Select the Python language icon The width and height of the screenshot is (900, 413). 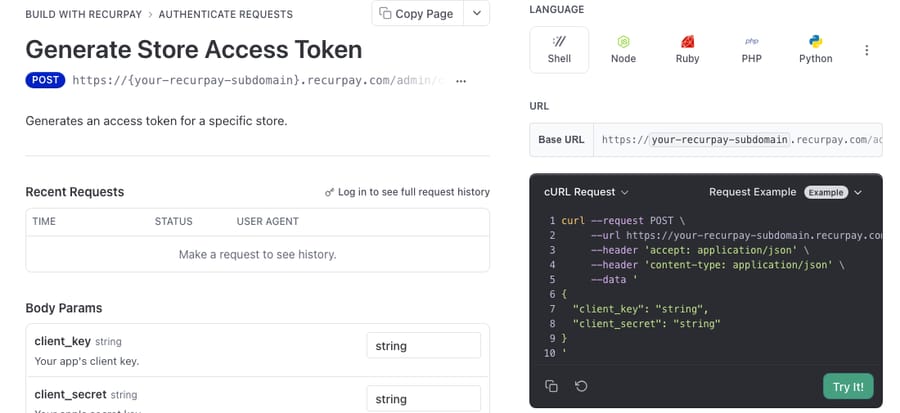point(816,50)
